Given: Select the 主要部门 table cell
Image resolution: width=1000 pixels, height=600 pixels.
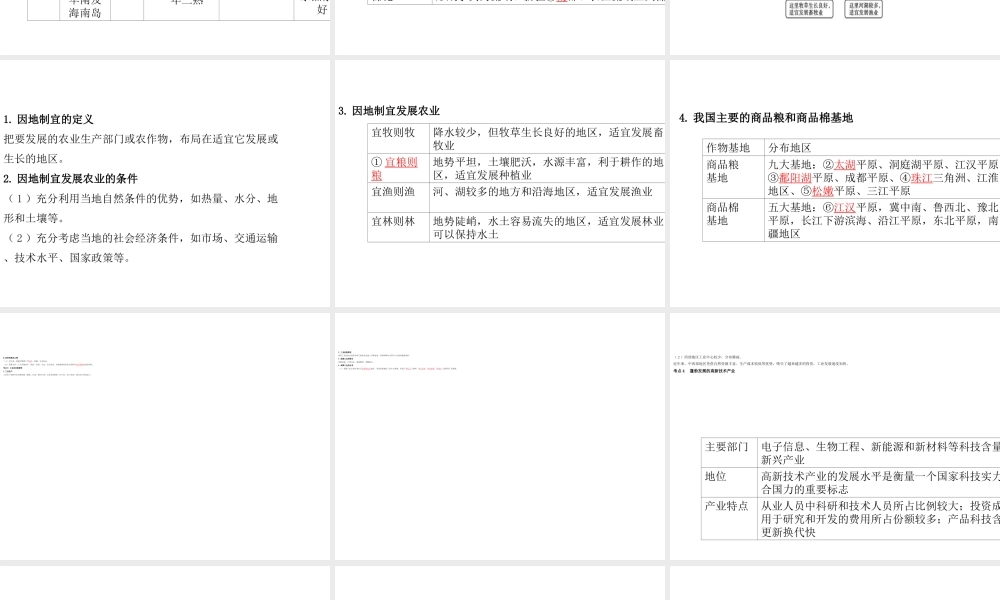Looking at the screenshot, I should (x=729, y=453).
